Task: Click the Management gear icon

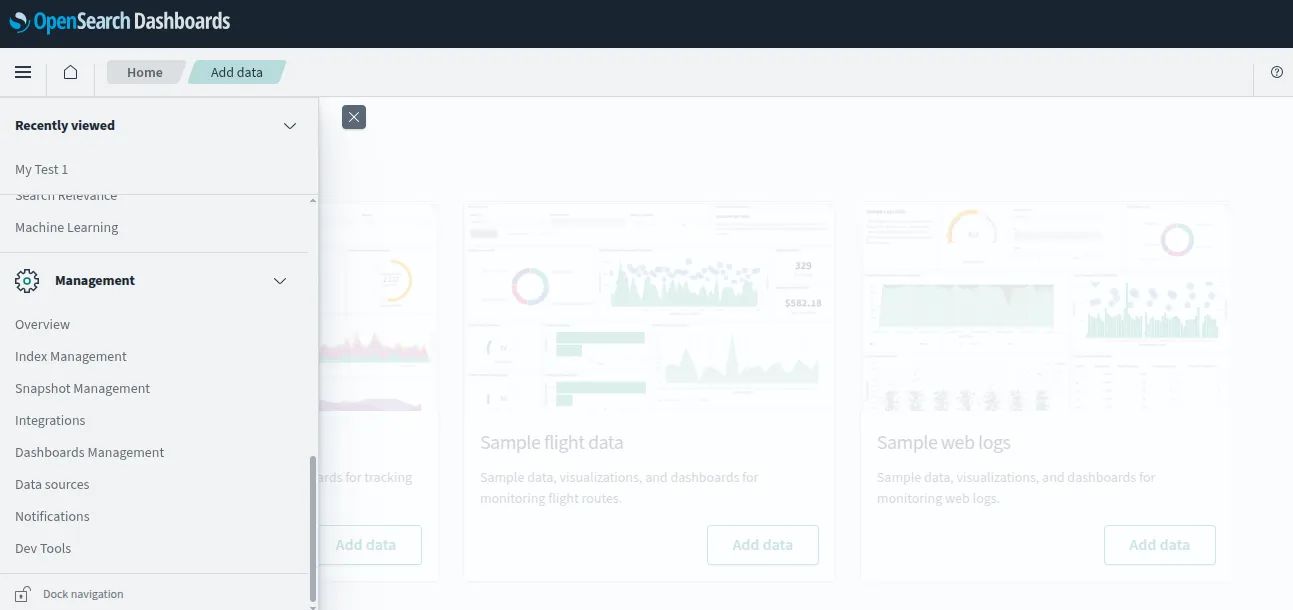Action: 27,281
